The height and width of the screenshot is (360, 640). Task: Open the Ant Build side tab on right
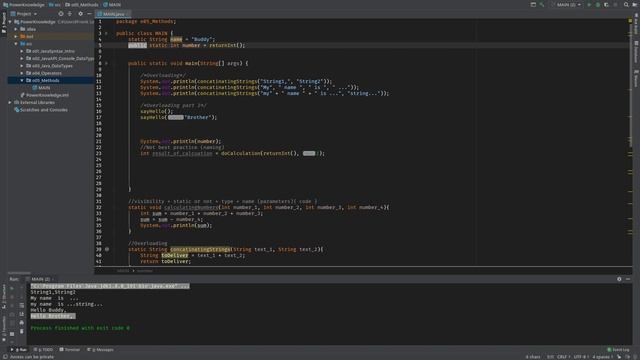pyautogui.click(x=636, y=24)
